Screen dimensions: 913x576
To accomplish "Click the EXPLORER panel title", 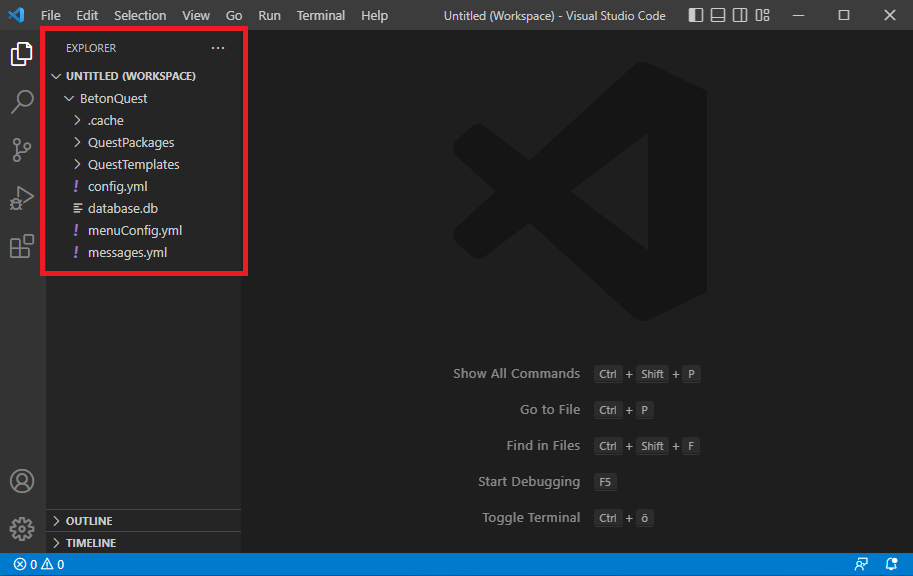I will (91, 48).
